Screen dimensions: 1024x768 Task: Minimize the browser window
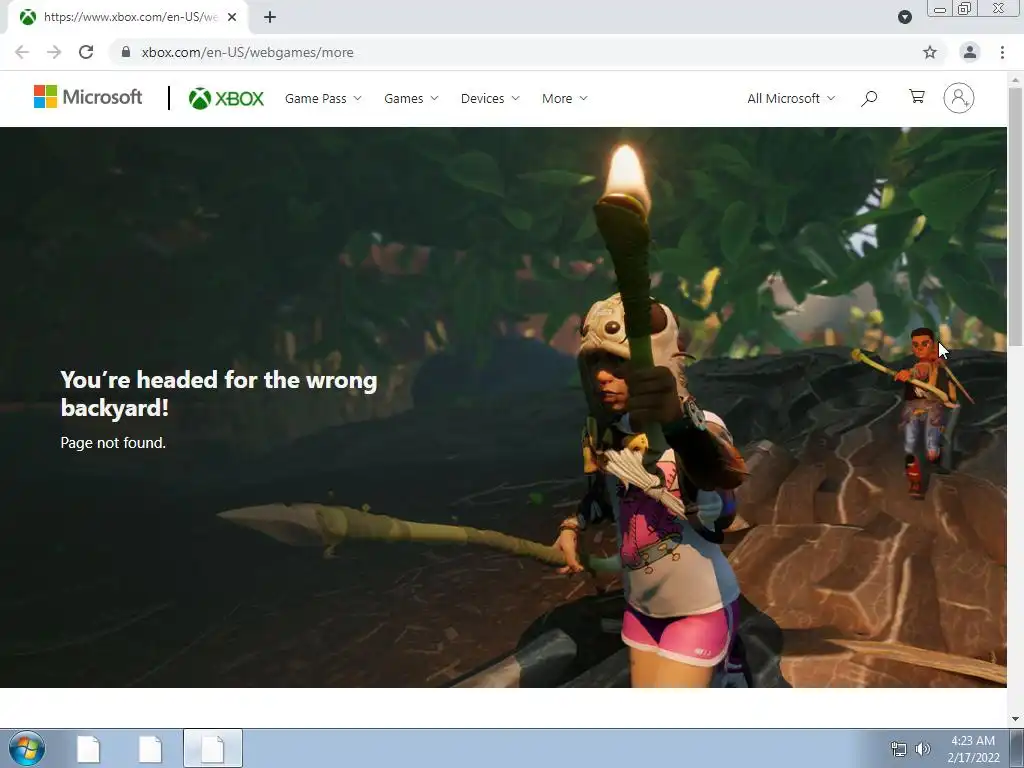[940, 8]
